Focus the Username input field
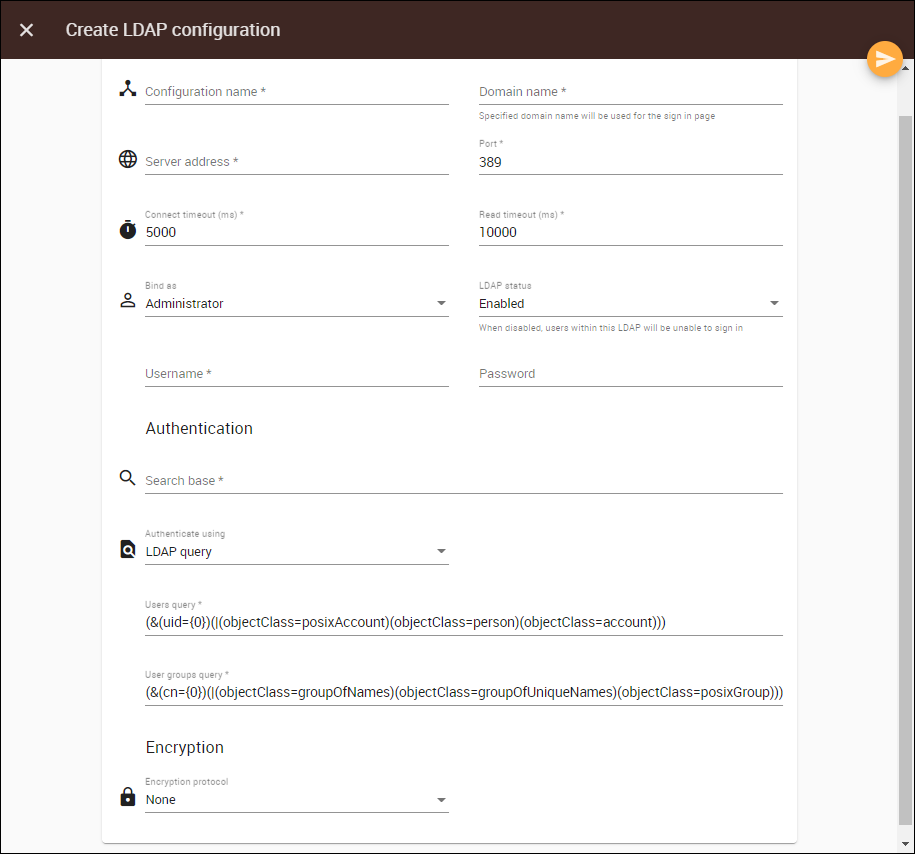915x854 pixels. (x=296, y=374)
